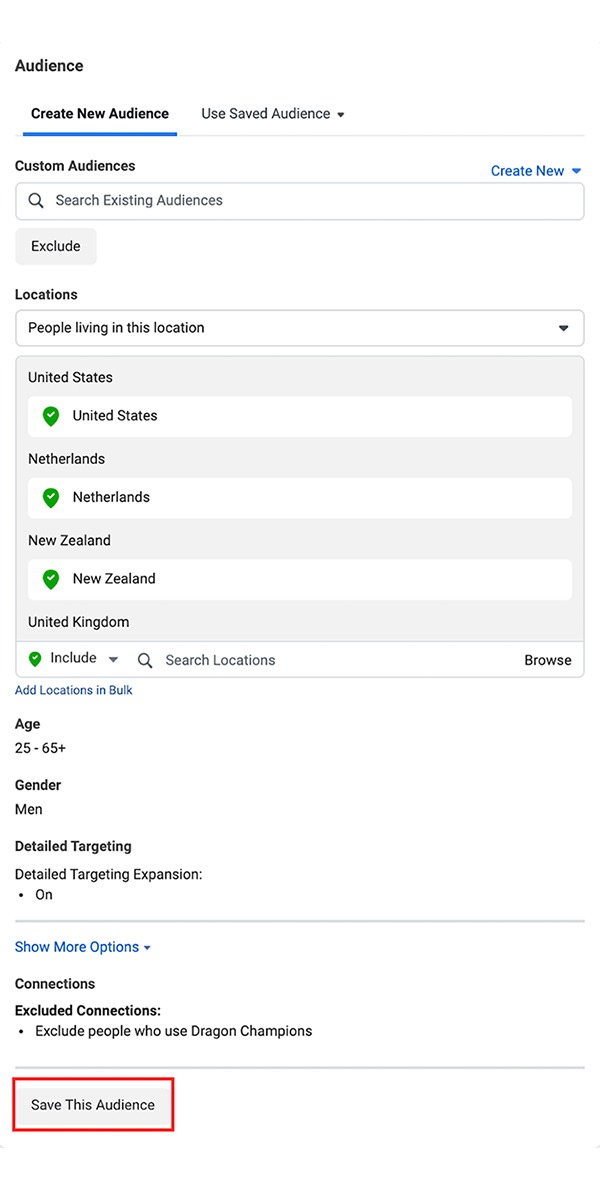Click the New Zealand green location pin icon
This screenshot has height=1190, width=600.
(x=50, y=579)
